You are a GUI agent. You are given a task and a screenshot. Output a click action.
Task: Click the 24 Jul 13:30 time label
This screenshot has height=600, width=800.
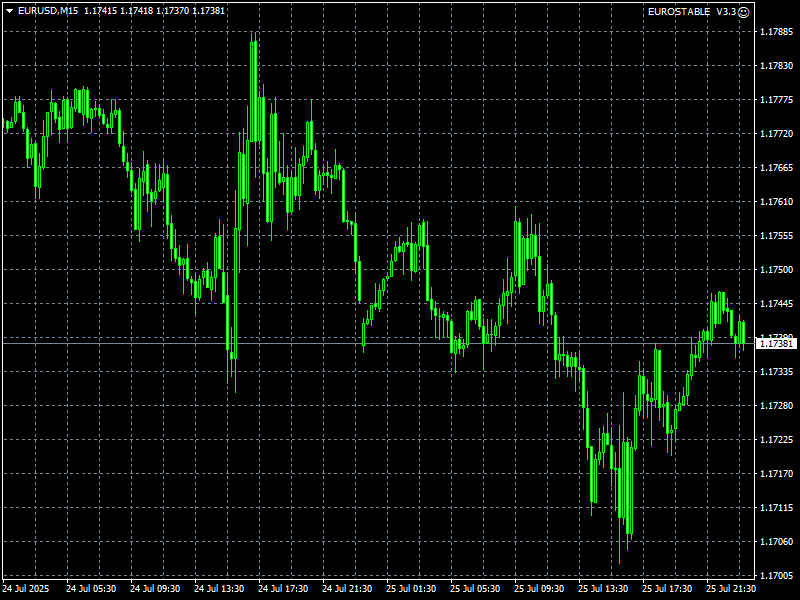tap(219, 589)
